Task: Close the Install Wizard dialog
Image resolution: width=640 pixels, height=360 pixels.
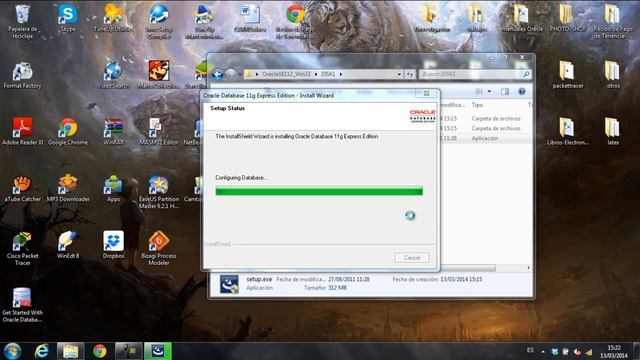Action: [426, 93]
